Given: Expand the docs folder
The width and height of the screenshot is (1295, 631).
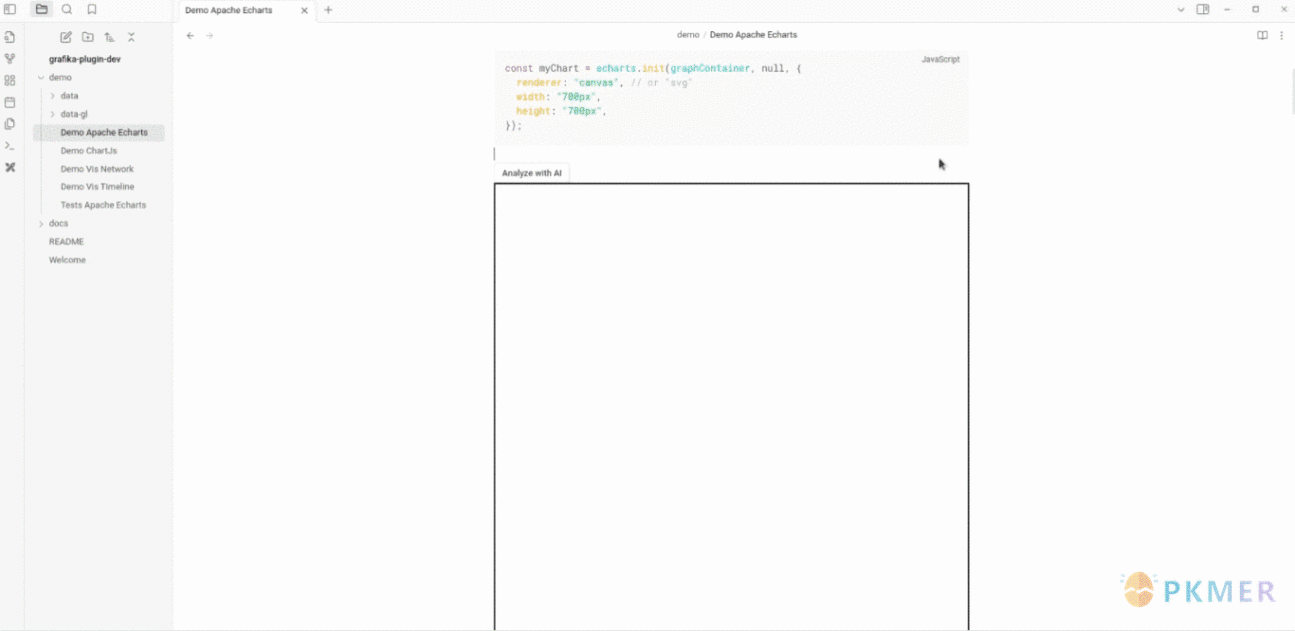Looking at the screenshot, I should tap(41, 224).
